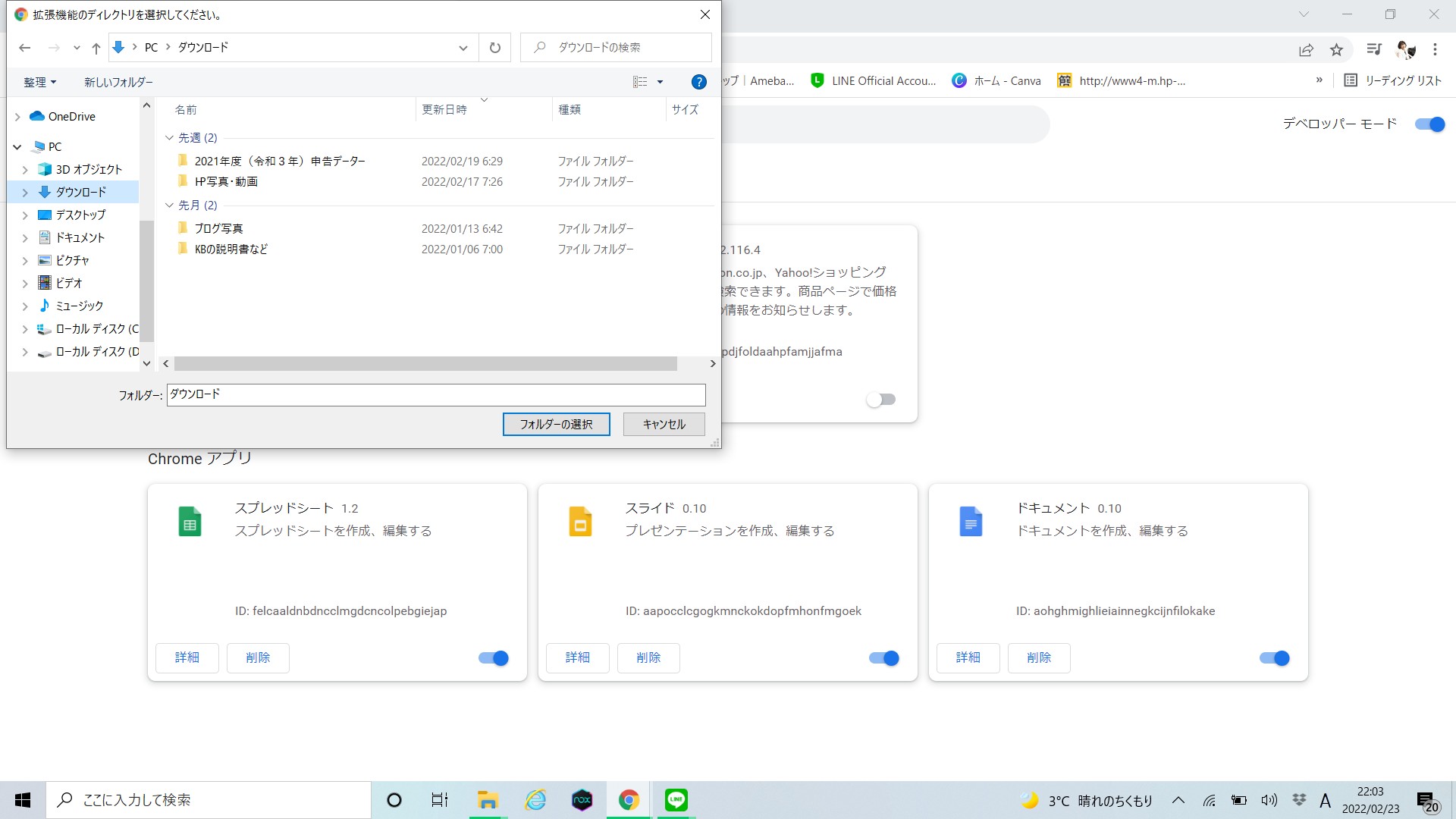The image size is (1456, 819).
Task: Click 削除 for スライド app
Action: pos(648,658)
